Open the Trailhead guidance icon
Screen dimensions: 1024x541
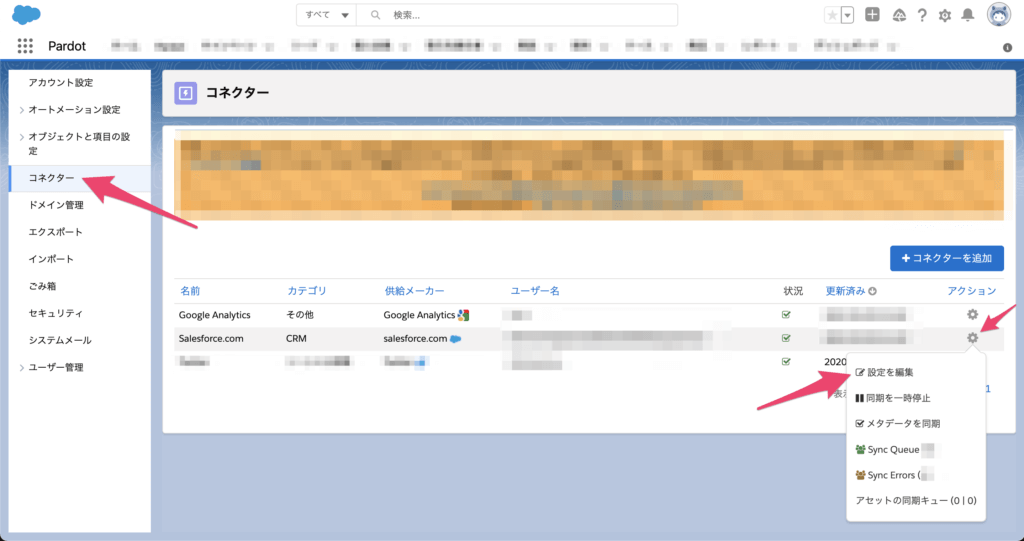(x=899, y=15)
